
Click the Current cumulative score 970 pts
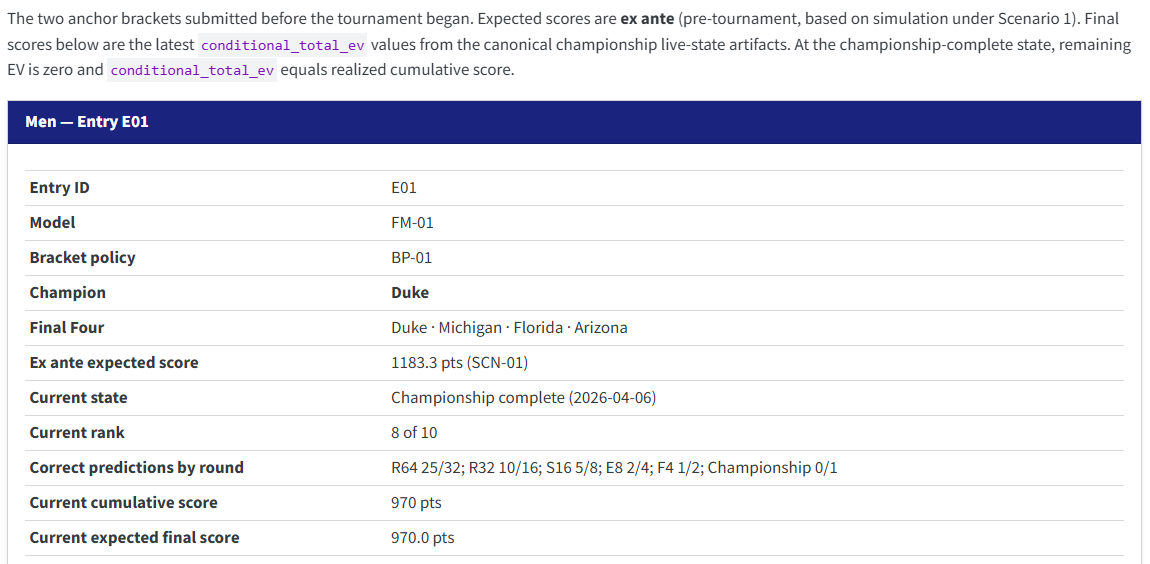(416, 503)
